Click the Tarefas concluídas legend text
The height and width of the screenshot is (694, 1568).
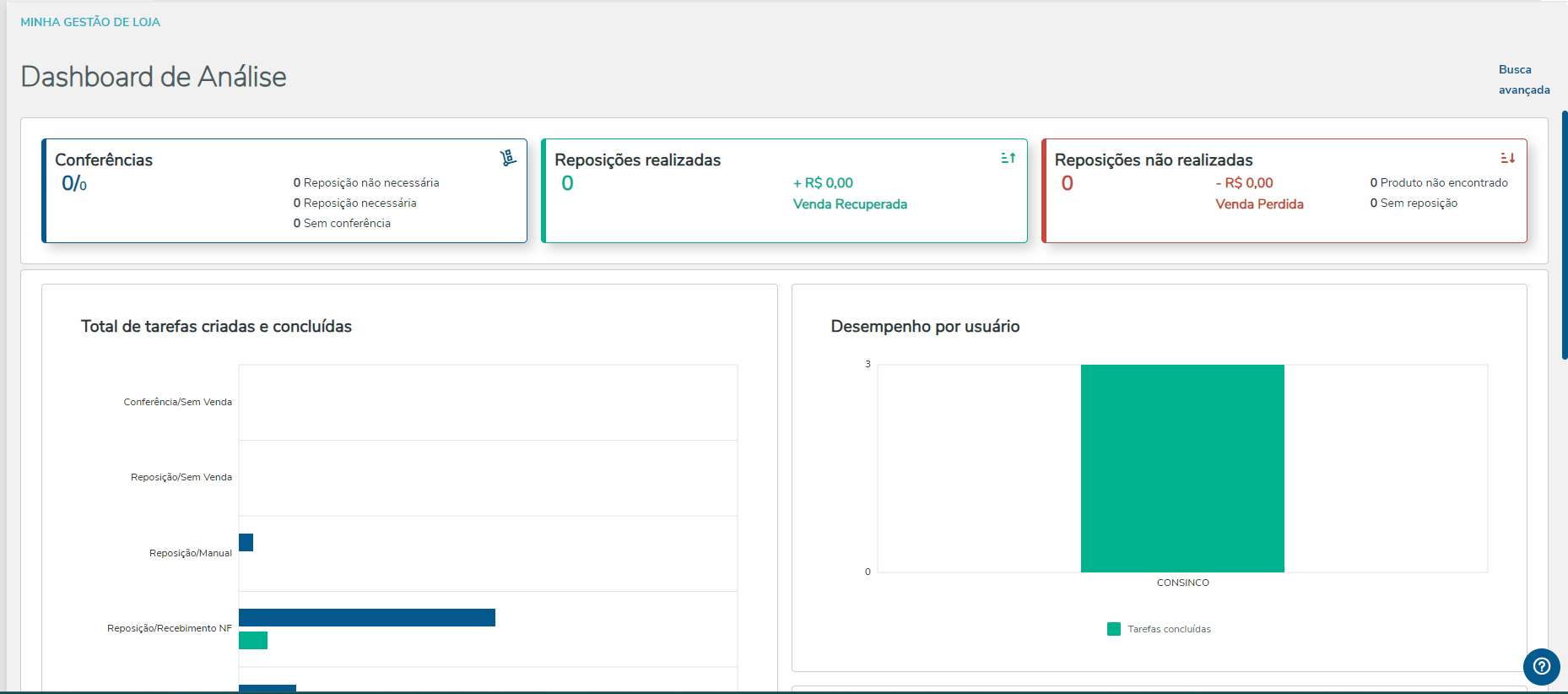(1169, 629)
